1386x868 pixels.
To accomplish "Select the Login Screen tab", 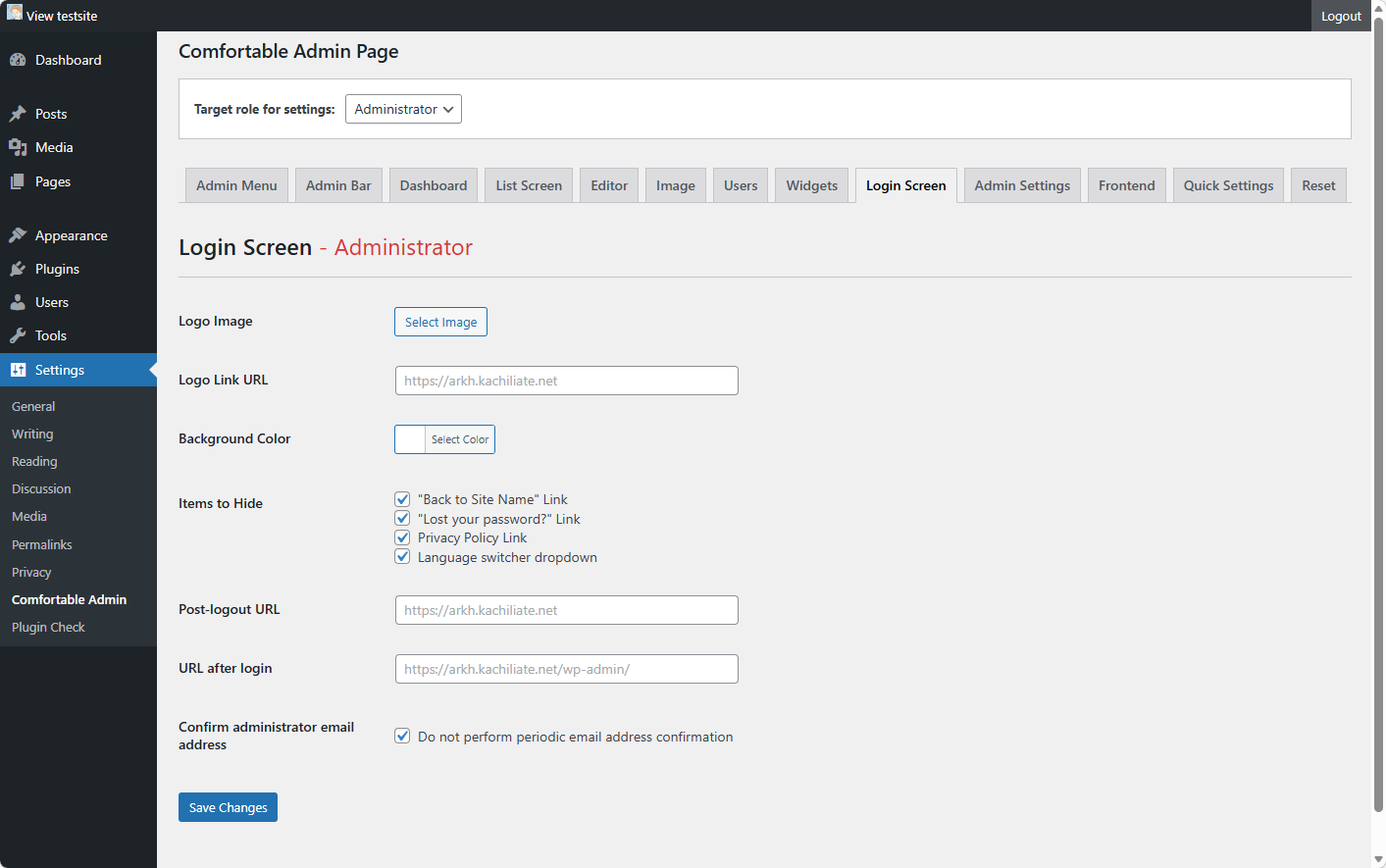I will click(906, 185).
